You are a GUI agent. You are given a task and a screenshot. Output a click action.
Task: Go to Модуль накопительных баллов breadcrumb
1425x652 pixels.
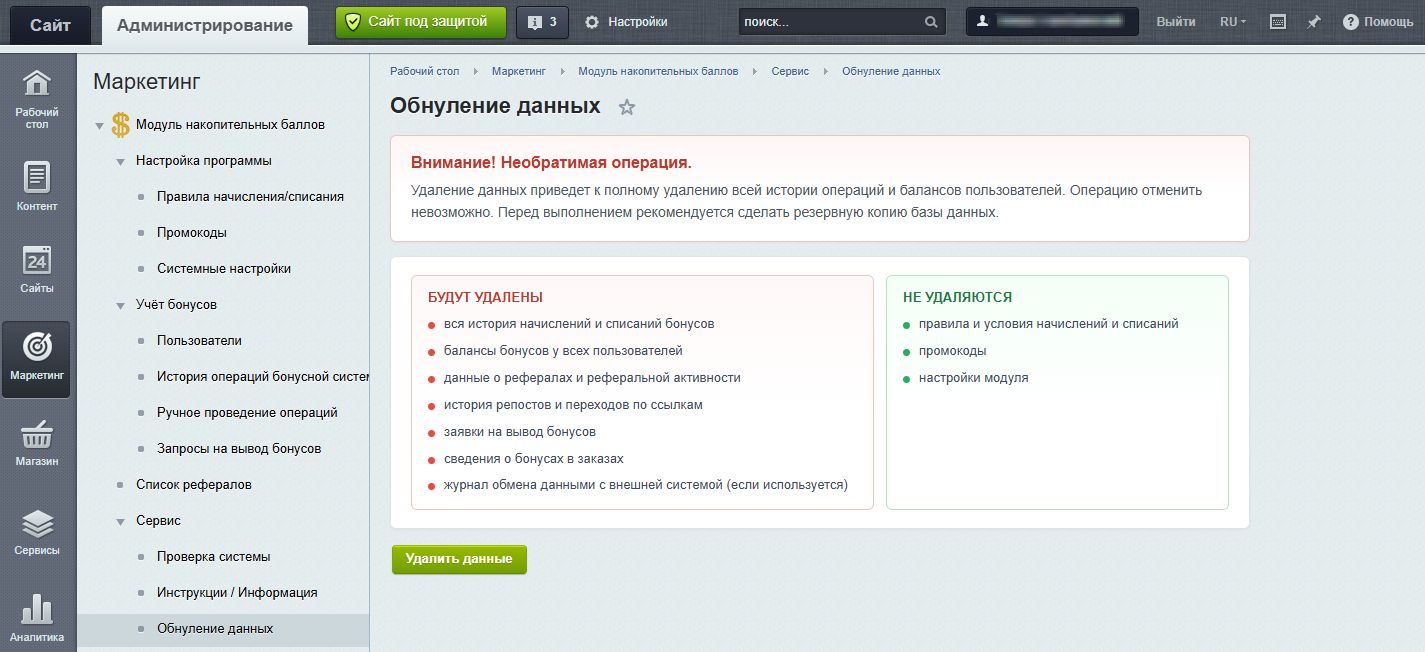658,71
